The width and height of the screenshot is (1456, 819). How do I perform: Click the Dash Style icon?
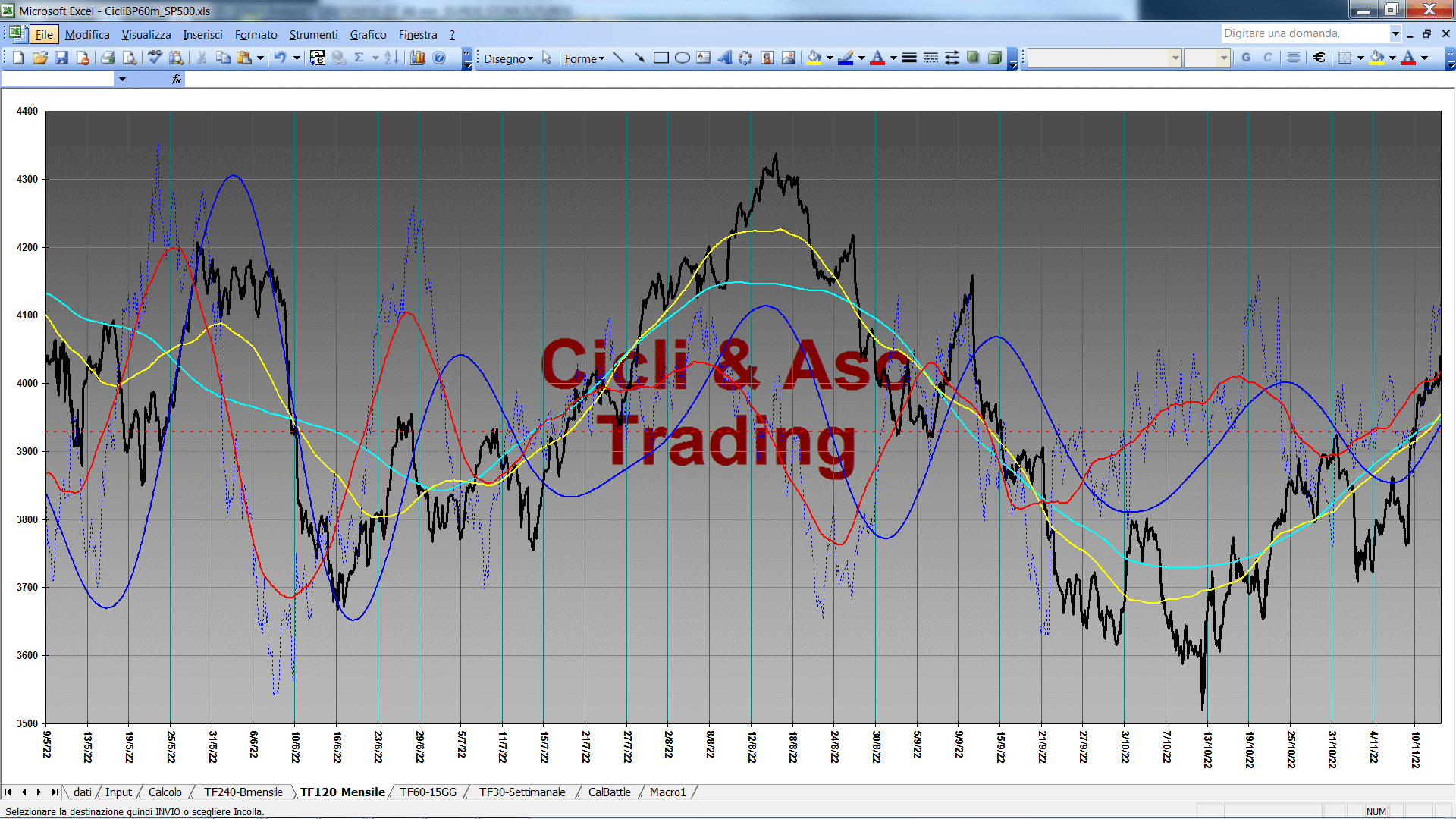pyautogui.click(x=930, y=58)
